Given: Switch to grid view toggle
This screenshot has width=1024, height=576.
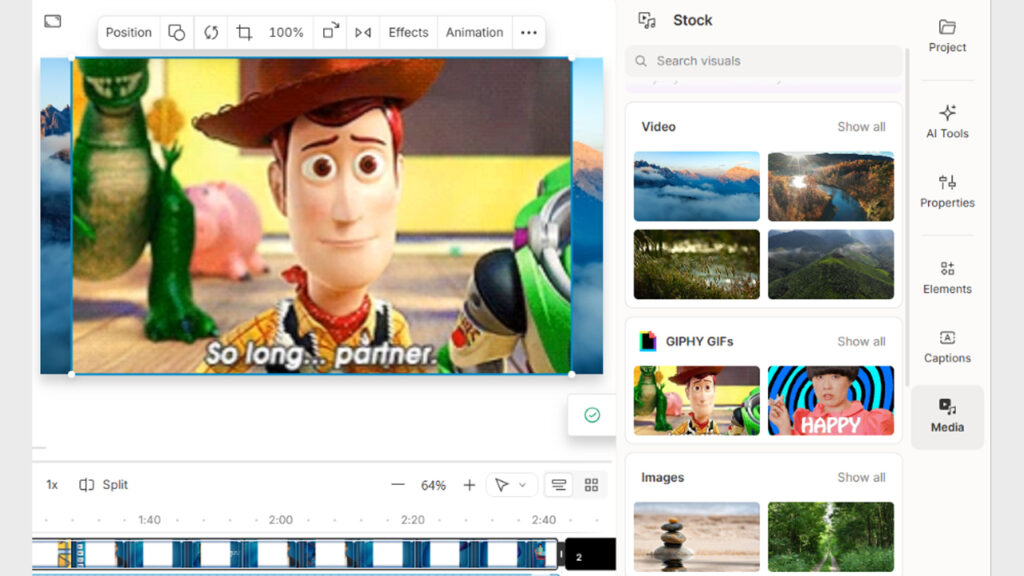Looking at the screenshot, I should point(591,485).
